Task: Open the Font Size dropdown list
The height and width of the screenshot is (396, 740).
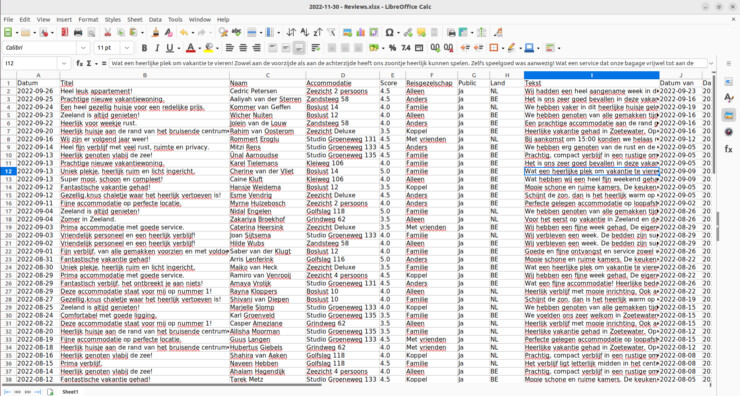Action: [x=126, y=48]
